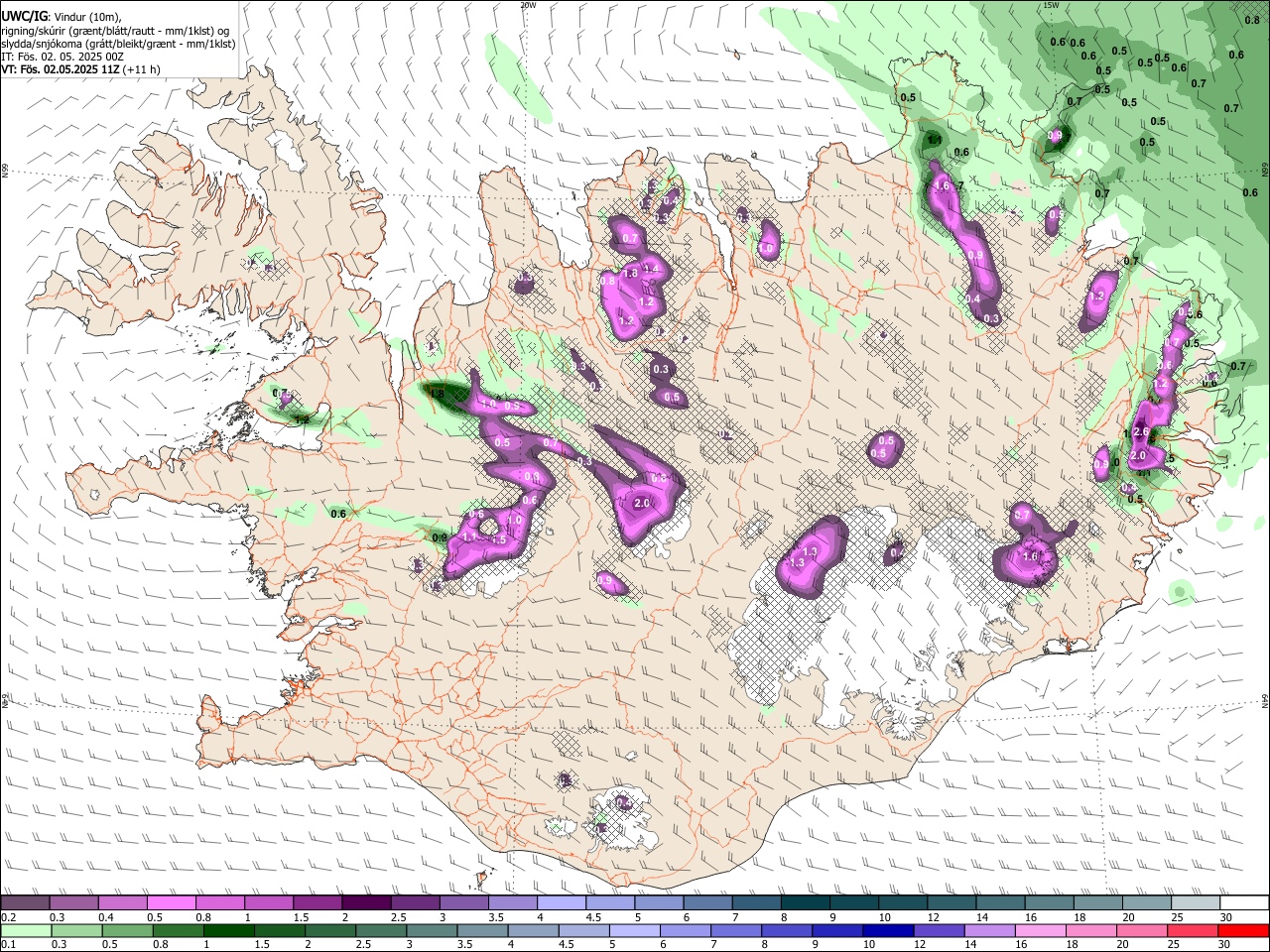
Task: Click the bright red final rain-scale swatch
Action: (x=1245, y=930)
